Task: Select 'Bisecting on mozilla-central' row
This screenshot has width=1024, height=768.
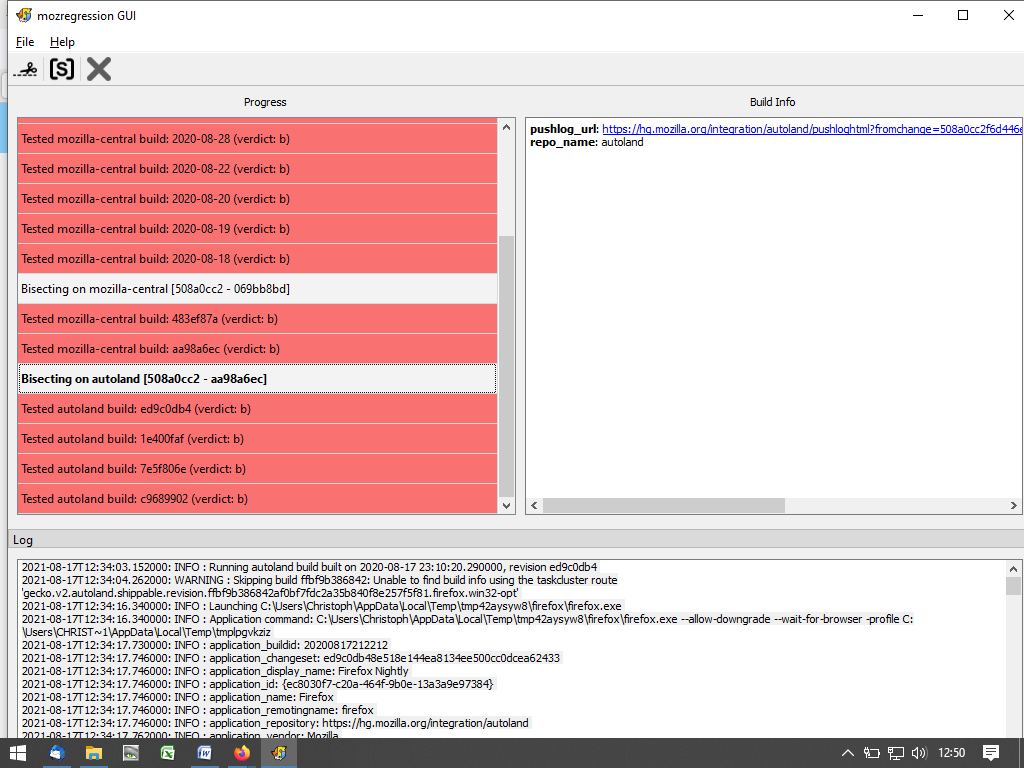Action: point(256,289)
